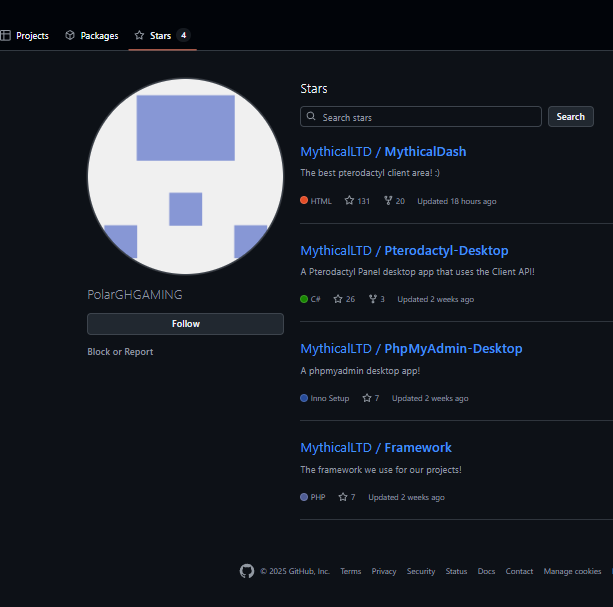This screenshot has height=607, width=613.
Task: Open stargazers of PhpMyAdmin-Desktop (7 stars)
Action: pyautogui.click(x=371, y=398)
